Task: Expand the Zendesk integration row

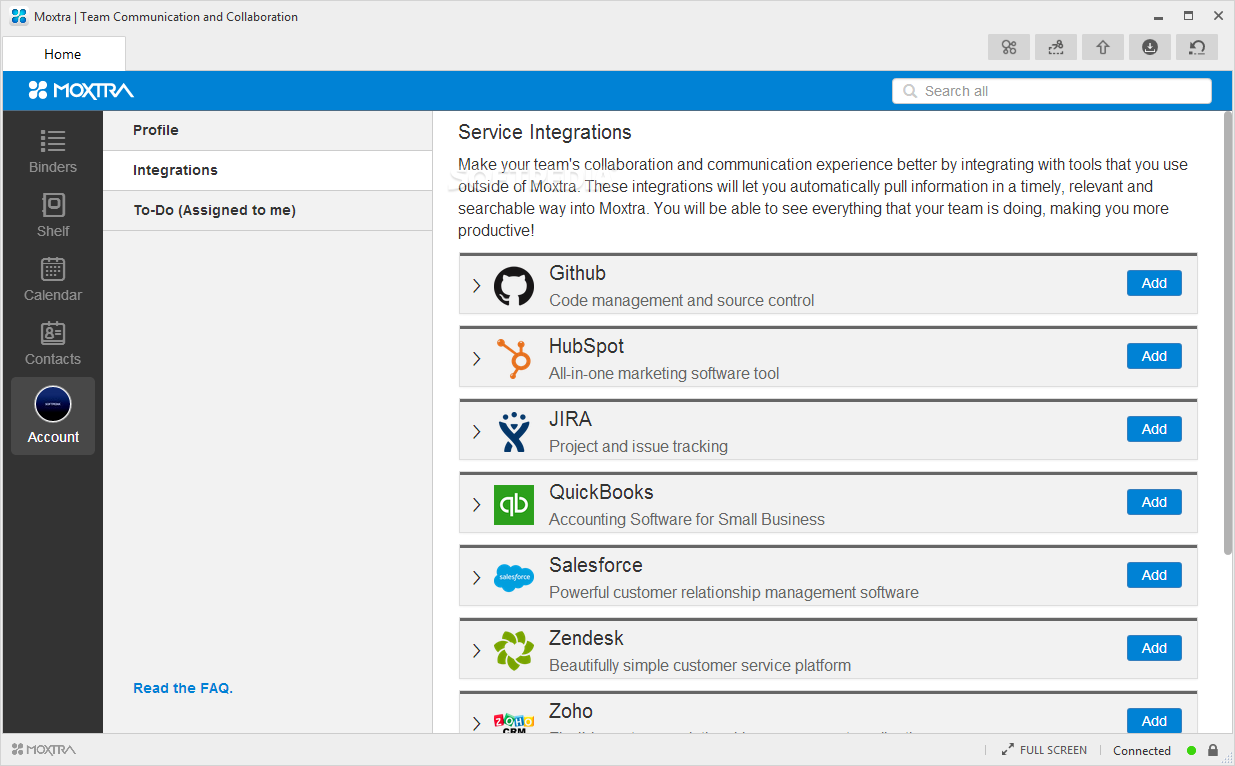Action: pyautogui.click(x=476, y=651)
